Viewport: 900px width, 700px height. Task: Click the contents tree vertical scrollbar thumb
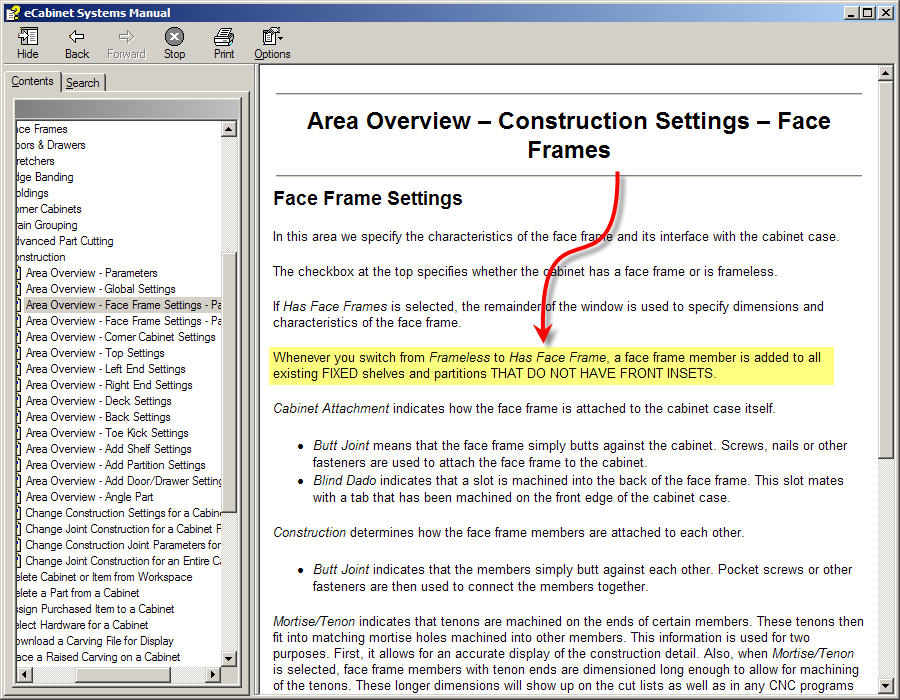(x=229, y=382)
